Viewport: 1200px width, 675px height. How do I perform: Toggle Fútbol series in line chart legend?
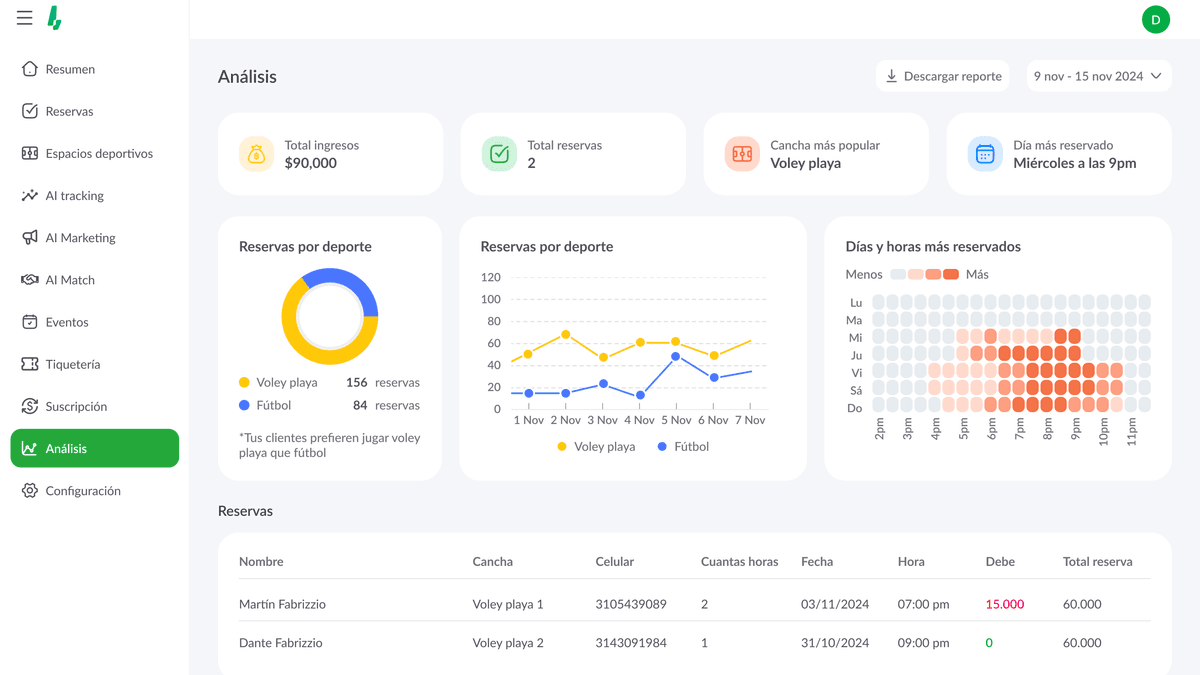(x=683, y=447)
